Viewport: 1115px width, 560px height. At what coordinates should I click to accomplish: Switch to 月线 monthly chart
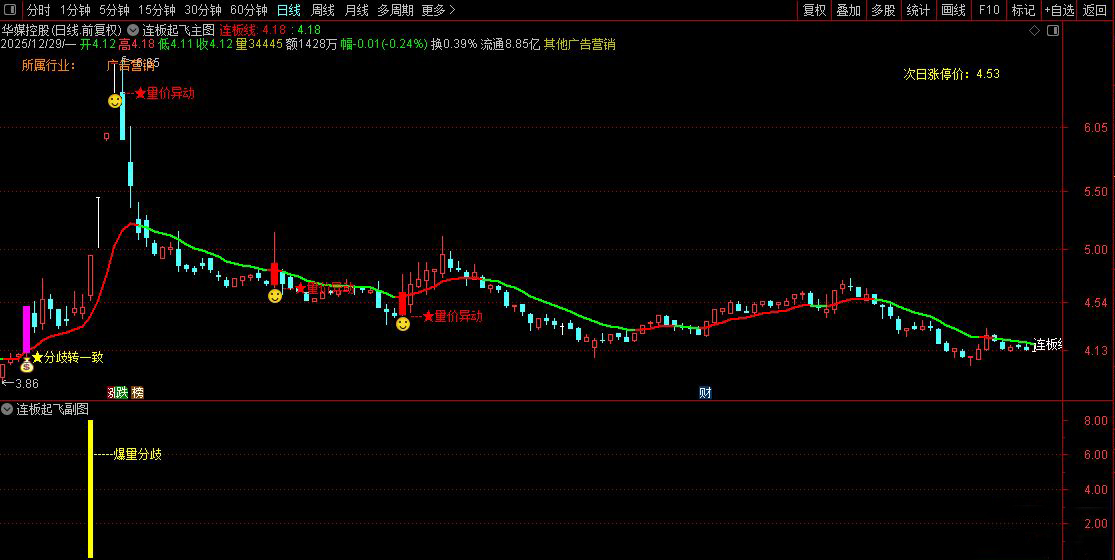tap(356, 10)
